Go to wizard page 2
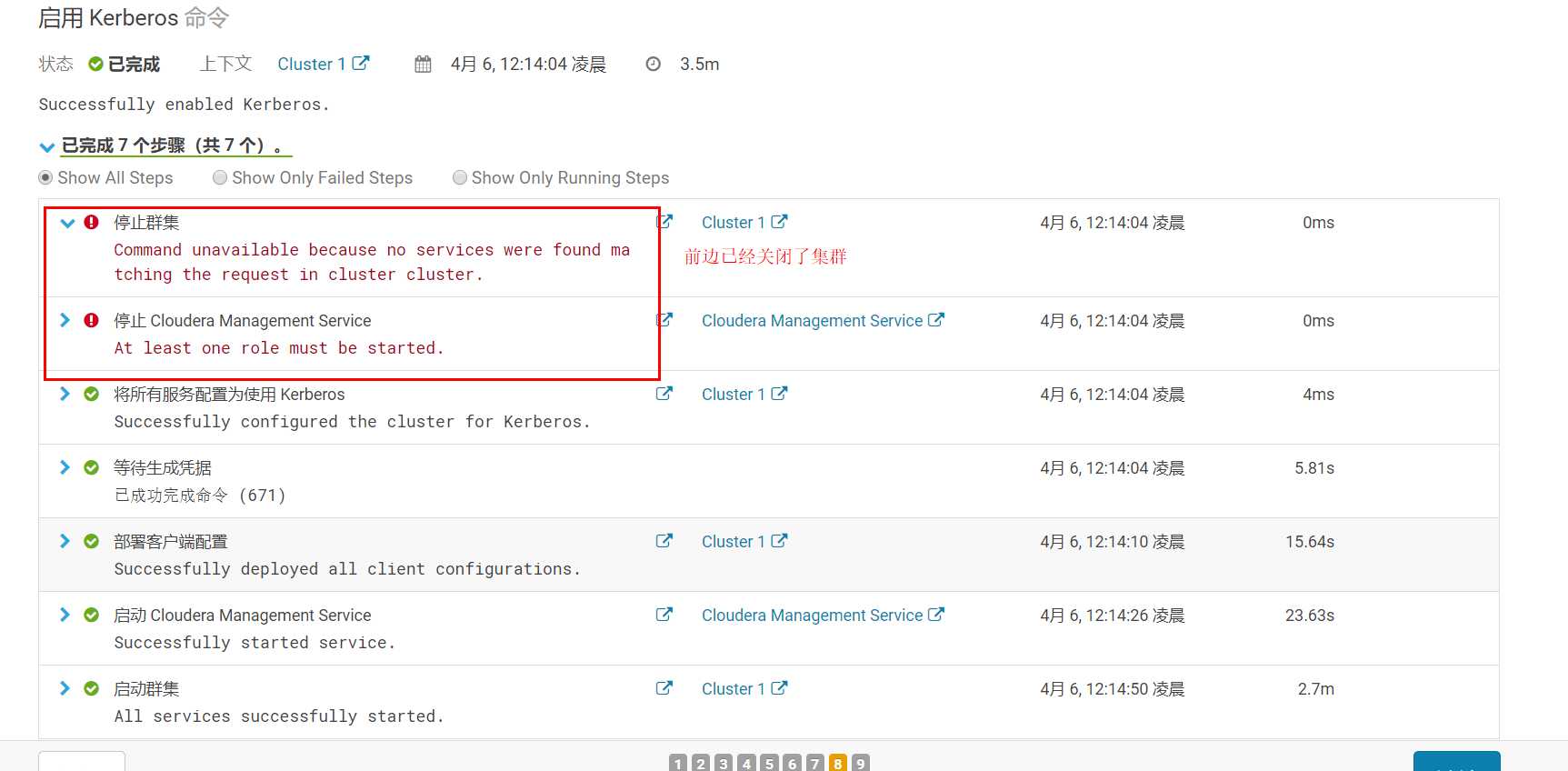 tap(701, 763)
